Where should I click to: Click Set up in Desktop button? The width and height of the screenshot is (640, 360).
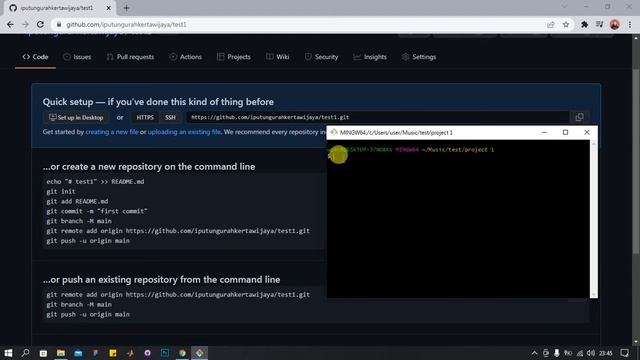pyautogui.click(x=76, y=118)
